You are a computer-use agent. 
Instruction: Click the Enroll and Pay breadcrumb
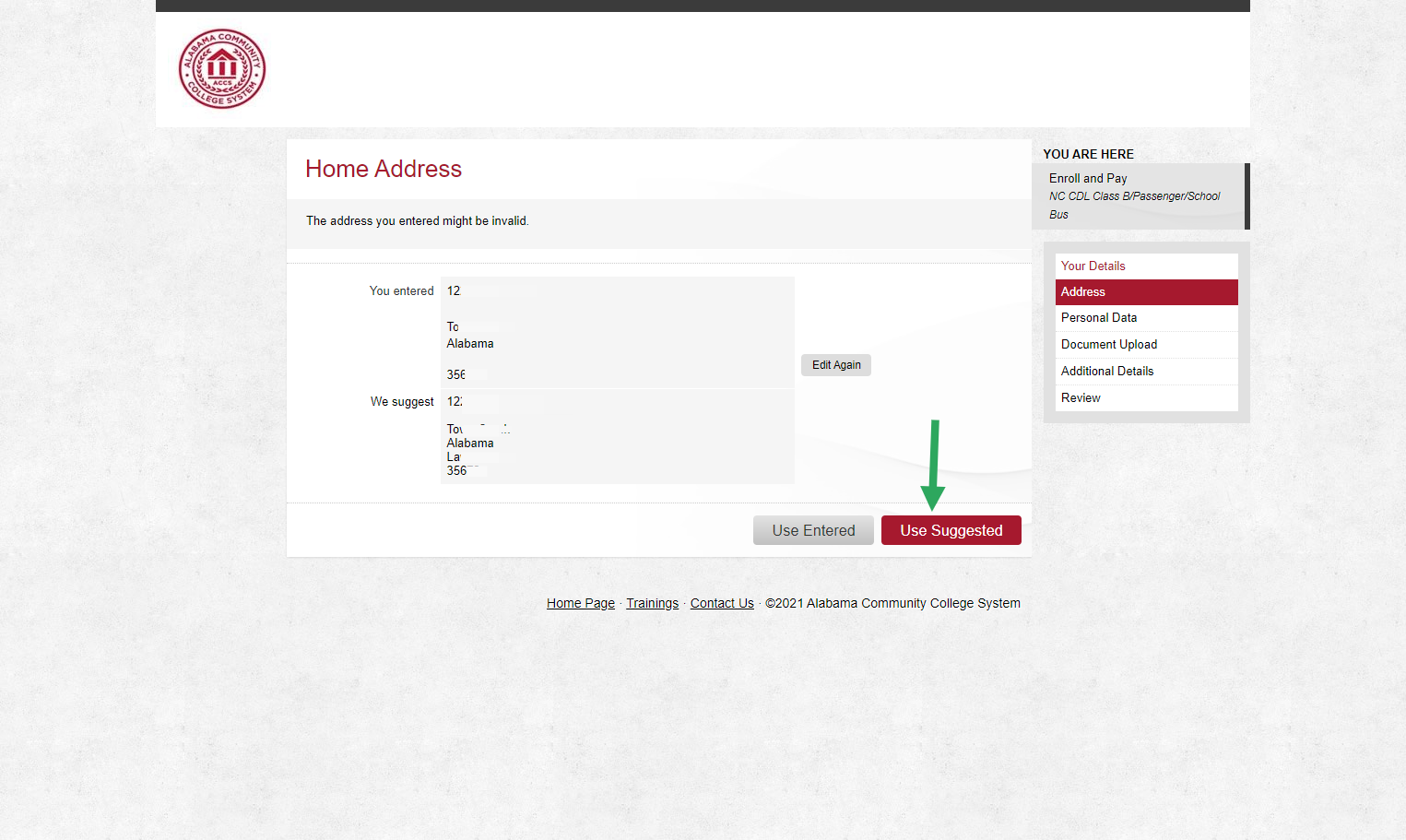(x=1088, y=178)
